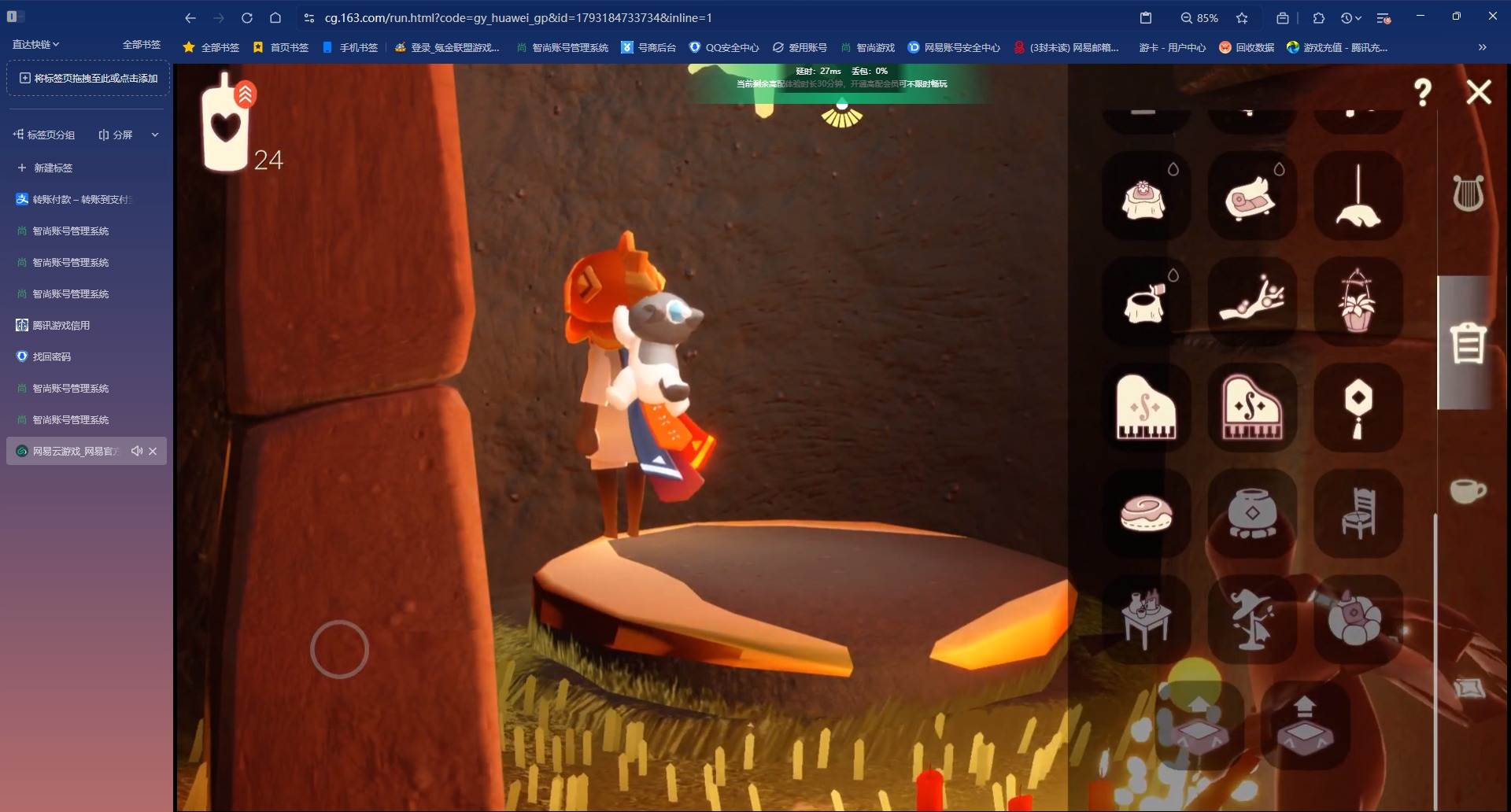The width and height of the screenshot is (1511, 812).
Task: Switch to the 找回密码 tab
Action: point(87,356)
